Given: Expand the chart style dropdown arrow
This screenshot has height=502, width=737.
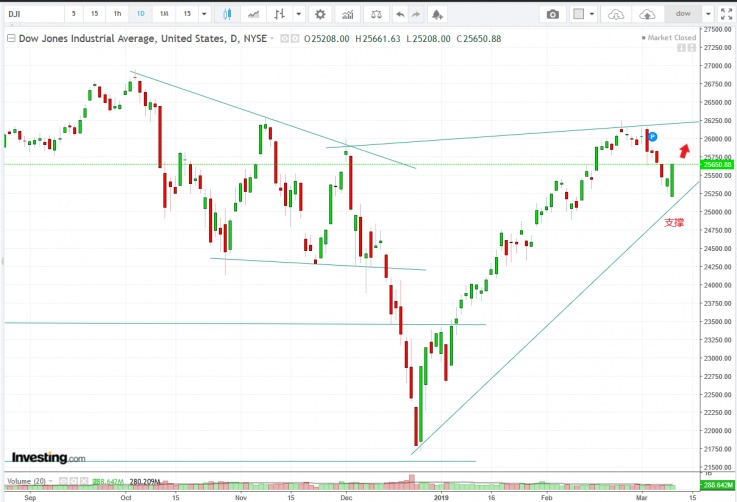Looking at the screenshot, I should (x=297, y=14).
